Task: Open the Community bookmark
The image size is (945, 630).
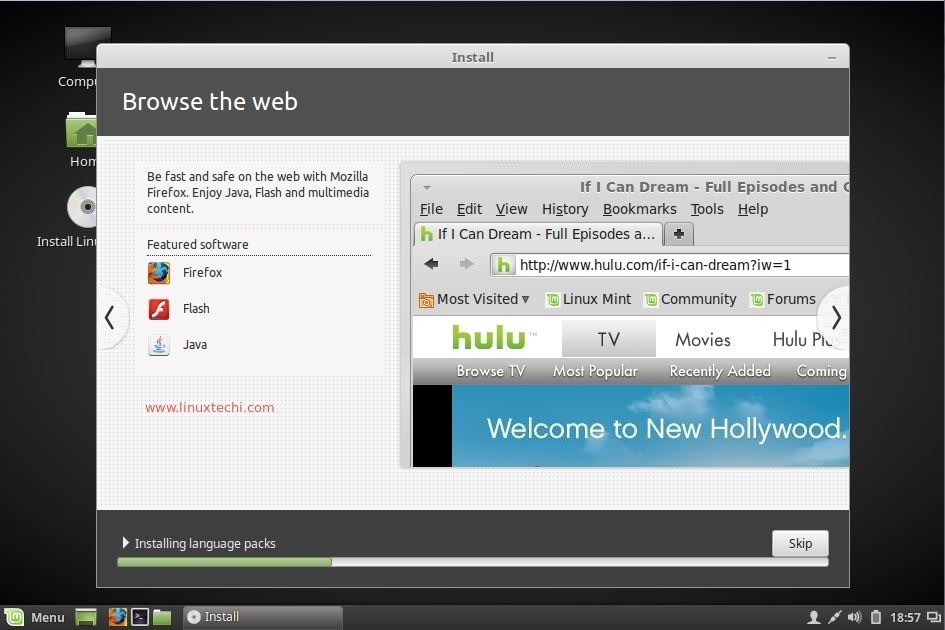Action: (690, 299)
